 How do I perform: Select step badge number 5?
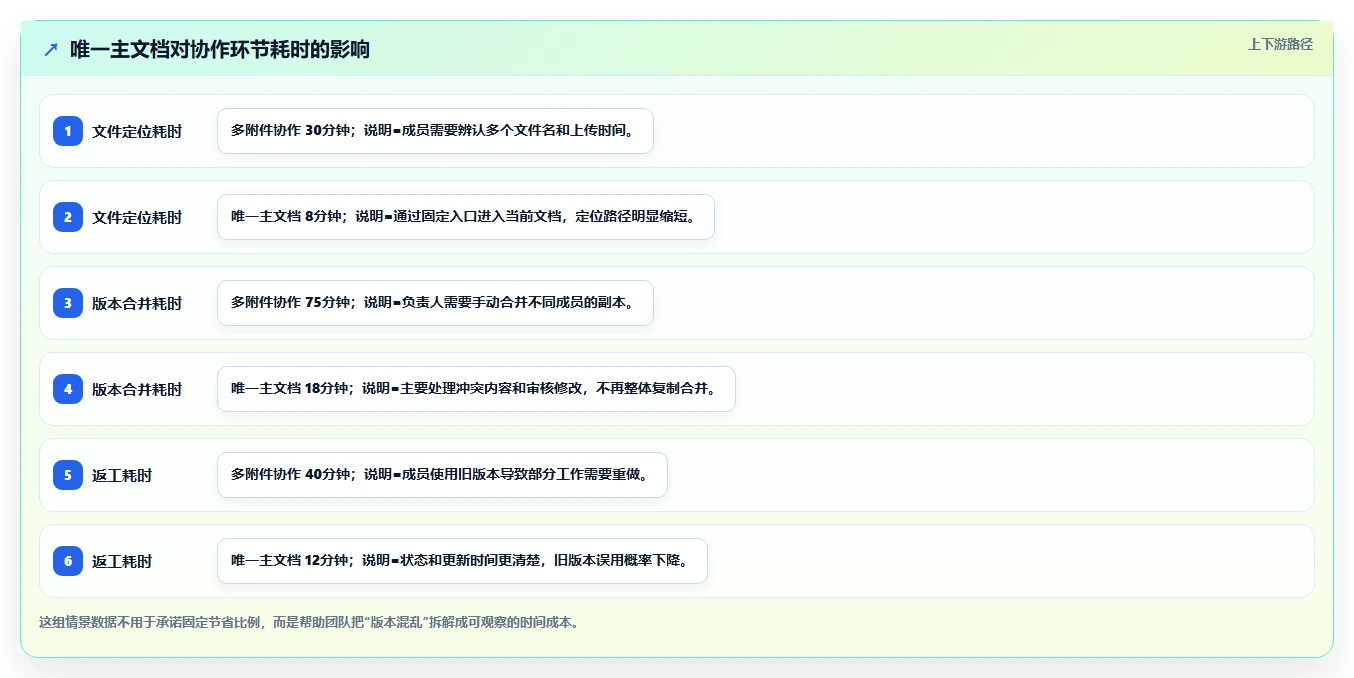coord(68,475)
